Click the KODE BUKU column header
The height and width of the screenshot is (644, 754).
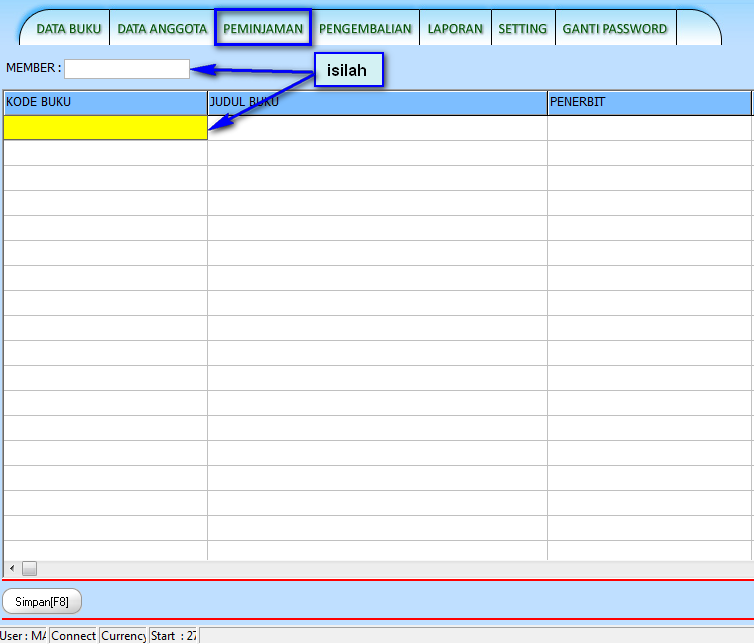pos(105,102)
